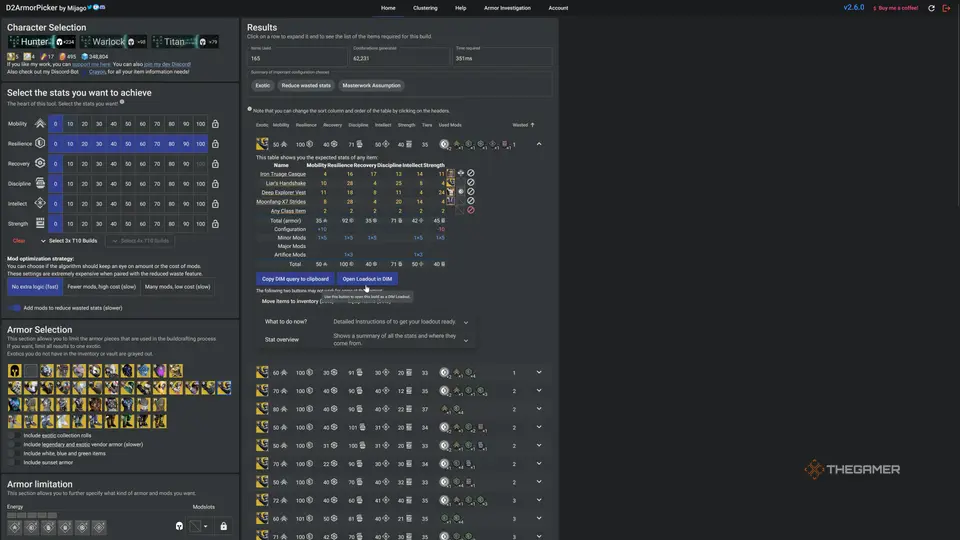Select 'No extra logic (fast)' strategy
The width and height of the screenshot is (960, 540).
point(35,287)
